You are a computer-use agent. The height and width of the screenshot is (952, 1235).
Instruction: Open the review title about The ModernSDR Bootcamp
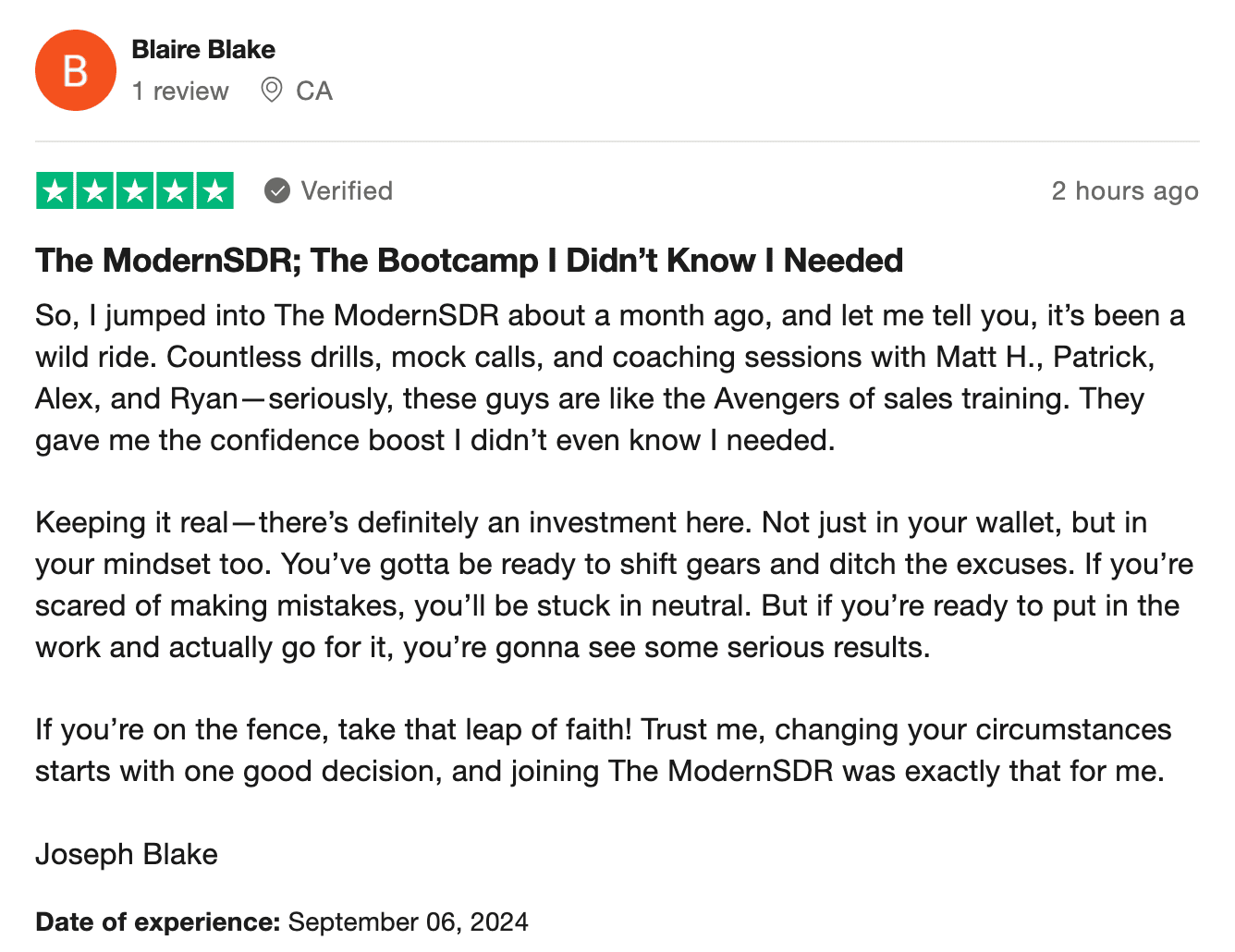pyautogui.click(x=469, y=261)
